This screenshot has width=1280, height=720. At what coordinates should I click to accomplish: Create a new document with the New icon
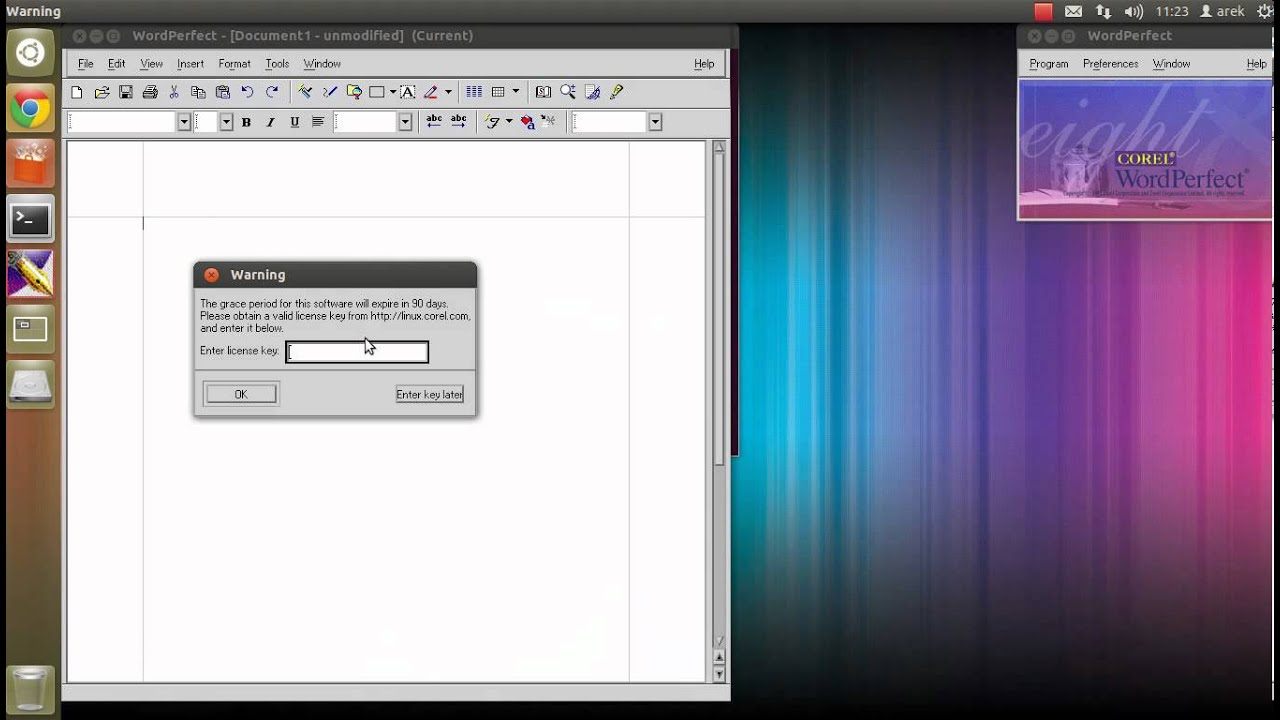point(77,92)
